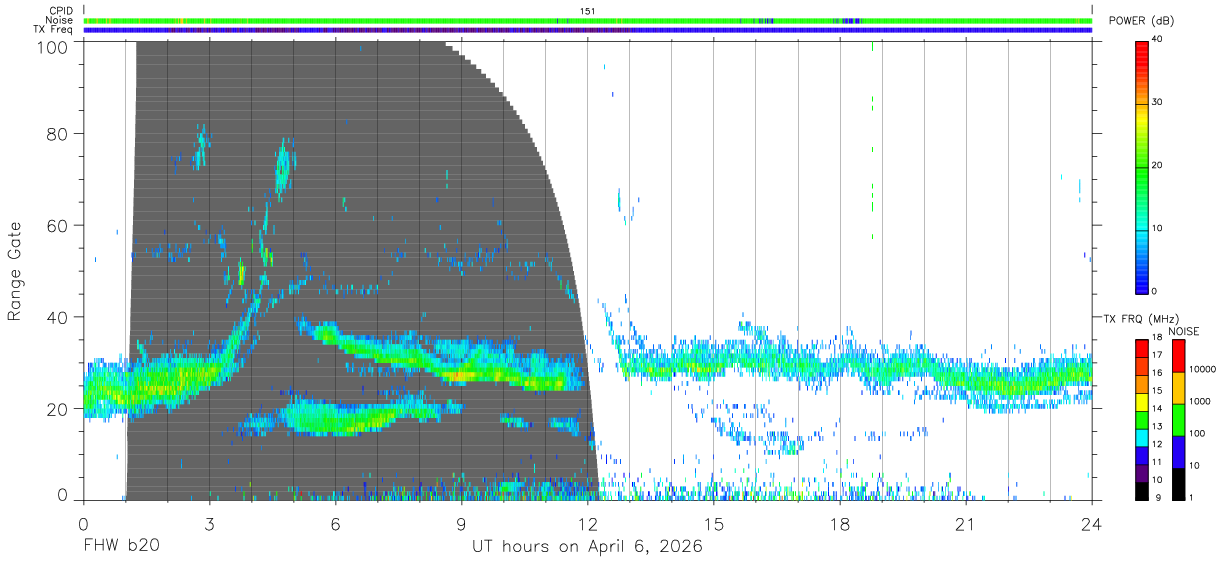Click the green Noise status strip
1228x567 pixels.
click(588, 20)
